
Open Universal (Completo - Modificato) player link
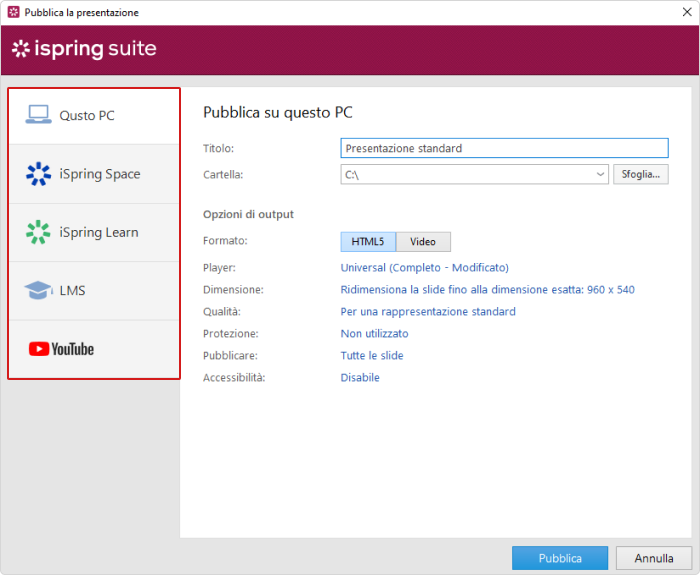425,267
